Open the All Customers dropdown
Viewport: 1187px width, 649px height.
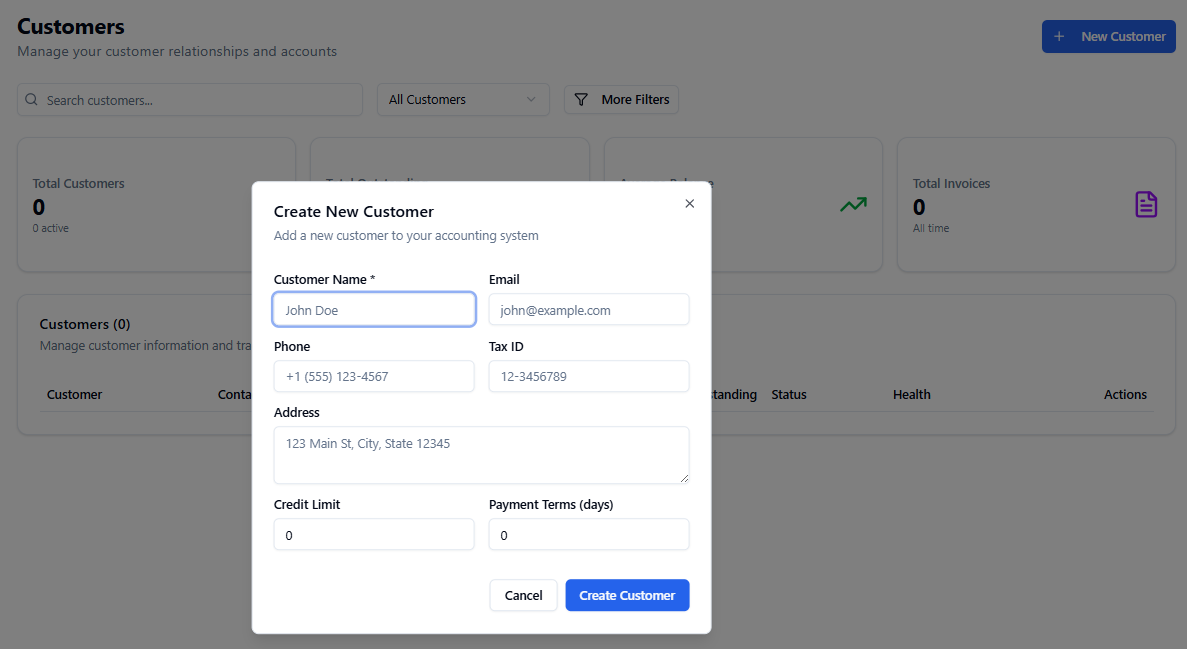tap(462, 100)
